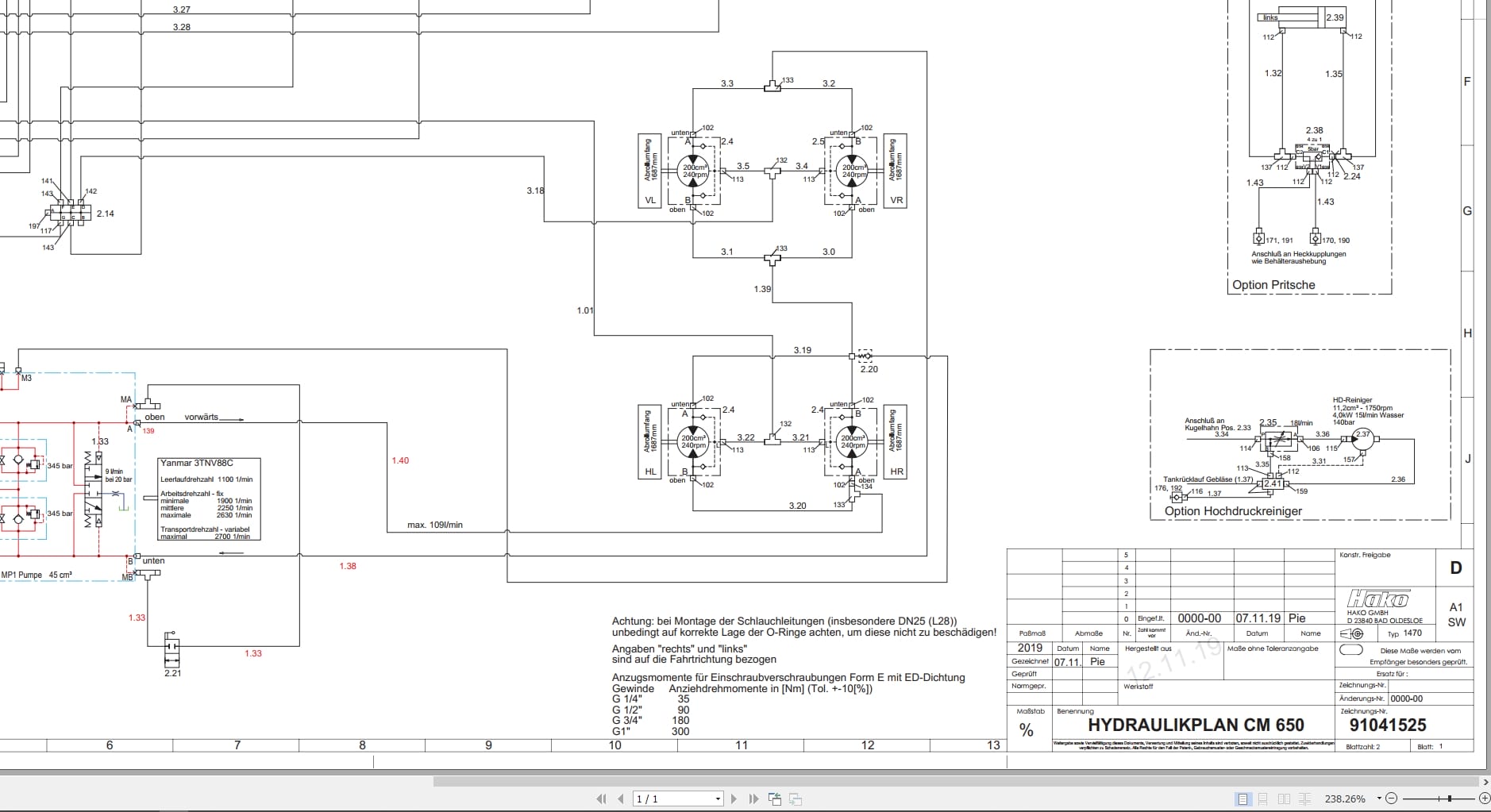Zoom in with the plus icon
This screenshot has width=1491, height=812.
pyautogui.click(x=1485, y=799)
